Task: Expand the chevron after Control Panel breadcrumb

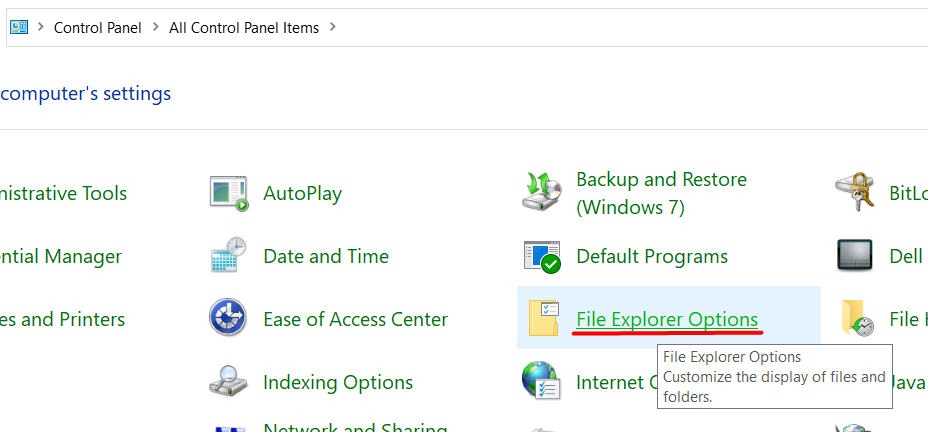Action: (x=156, y=28)
